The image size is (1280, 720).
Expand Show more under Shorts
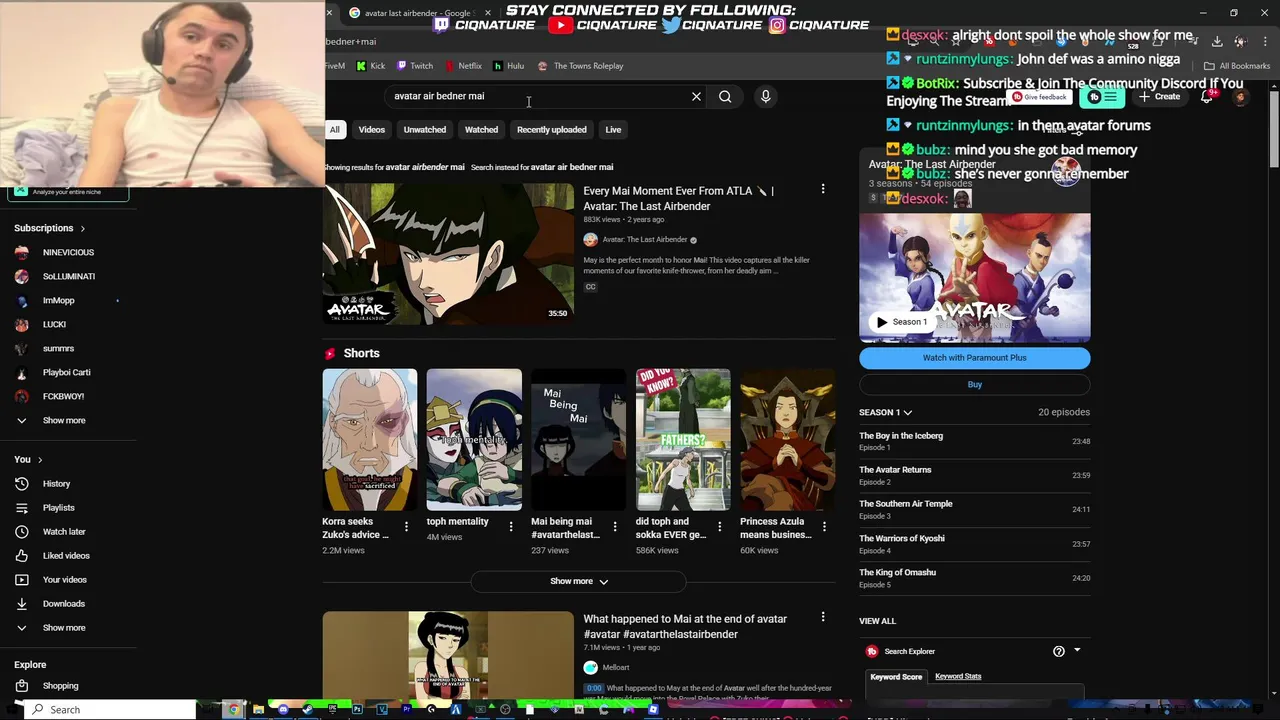(579, 581)
